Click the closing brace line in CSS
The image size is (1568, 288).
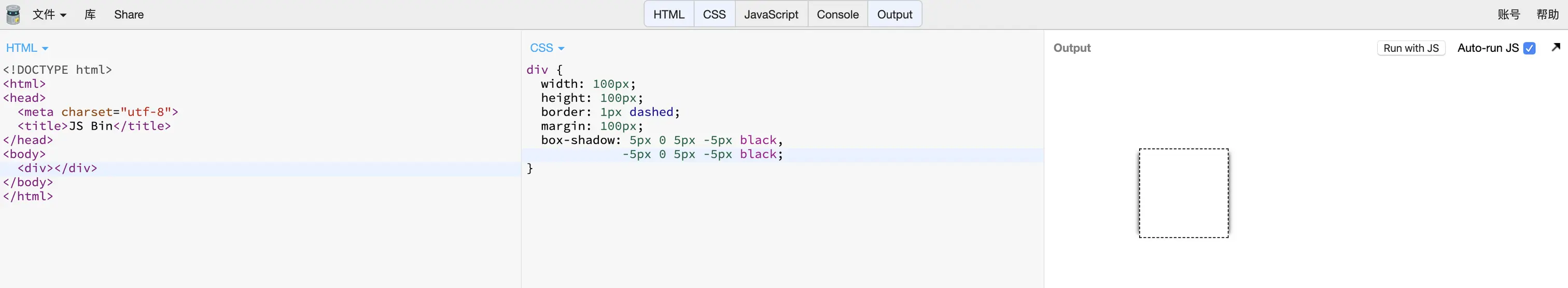529,168
